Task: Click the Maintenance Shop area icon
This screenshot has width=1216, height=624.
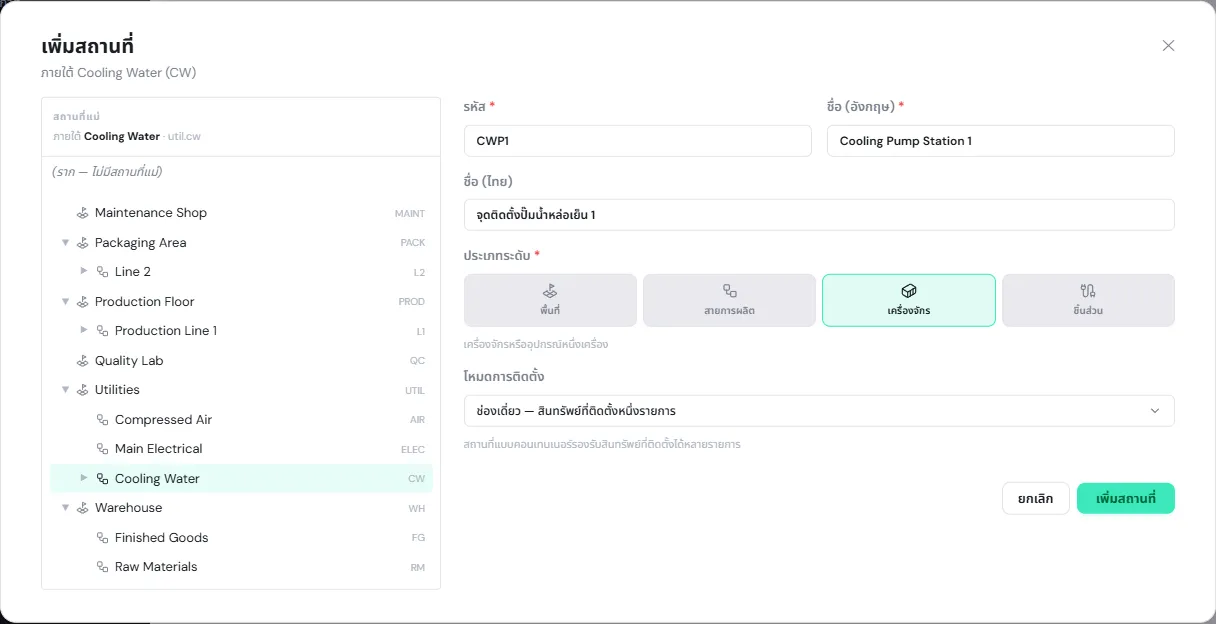Action: pyautogui.click(x=83, y=213)
